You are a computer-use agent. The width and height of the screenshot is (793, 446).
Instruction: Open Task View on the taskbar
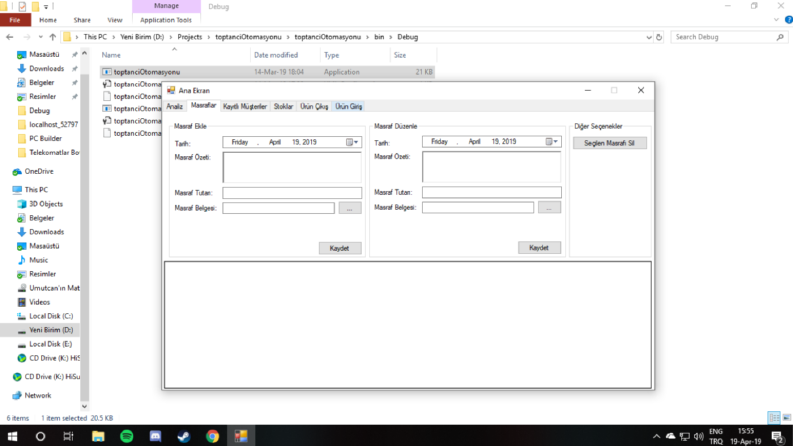click(68, 436)
